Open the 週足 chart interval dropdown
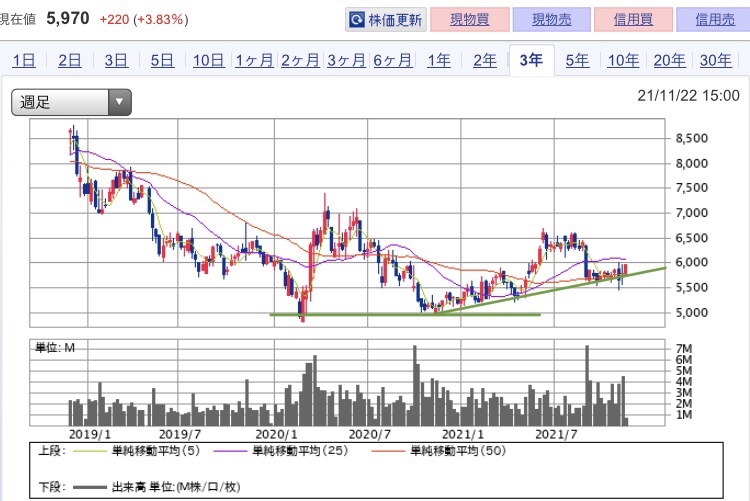Viewport: 750px width, 501px height. (x=71, y=101)
